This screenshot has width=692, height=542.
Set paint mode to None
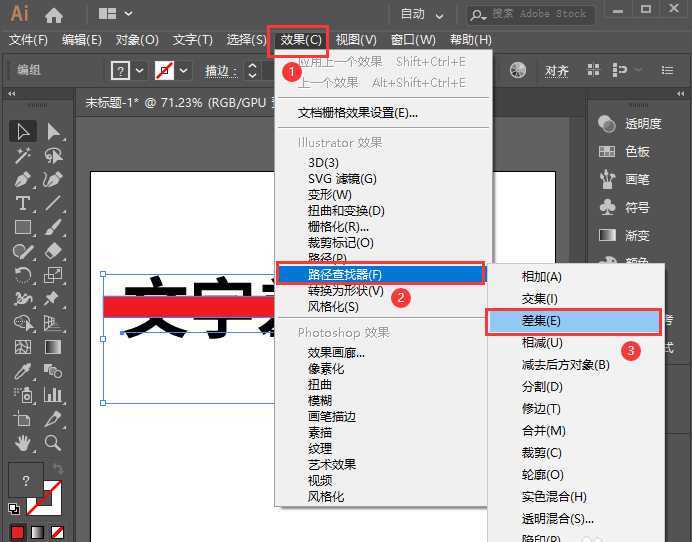coord(56,533)
